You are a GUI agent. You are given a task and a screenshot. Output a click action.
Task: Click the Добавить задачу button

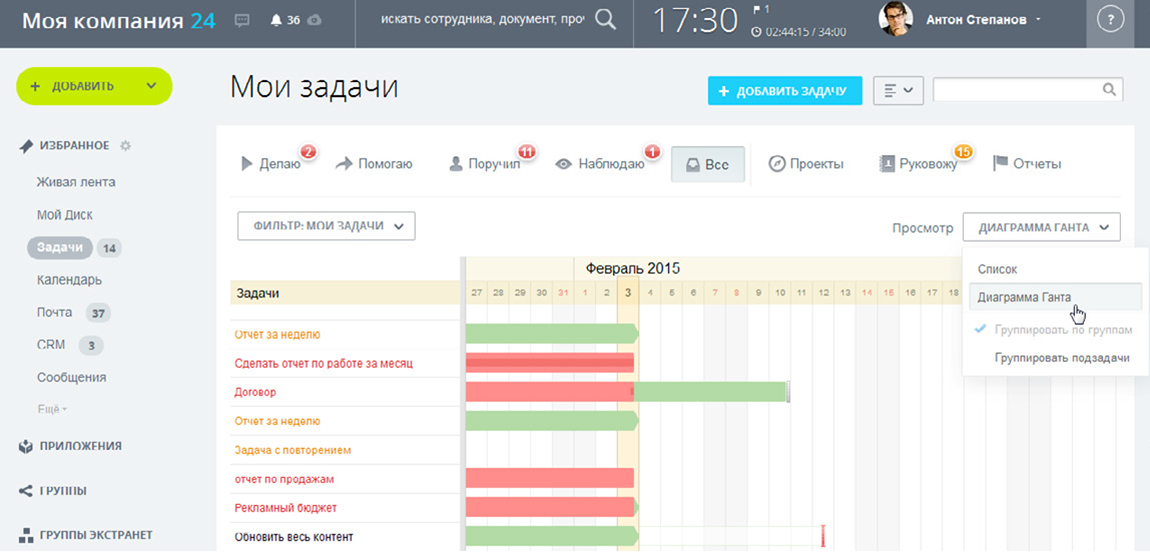(785, 90)
